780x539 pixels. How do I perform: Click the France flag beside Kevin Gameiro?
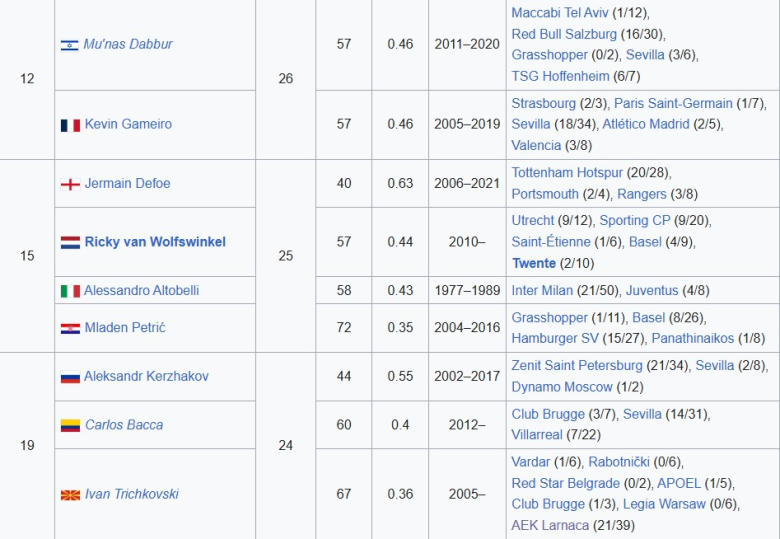pos(70,125)
